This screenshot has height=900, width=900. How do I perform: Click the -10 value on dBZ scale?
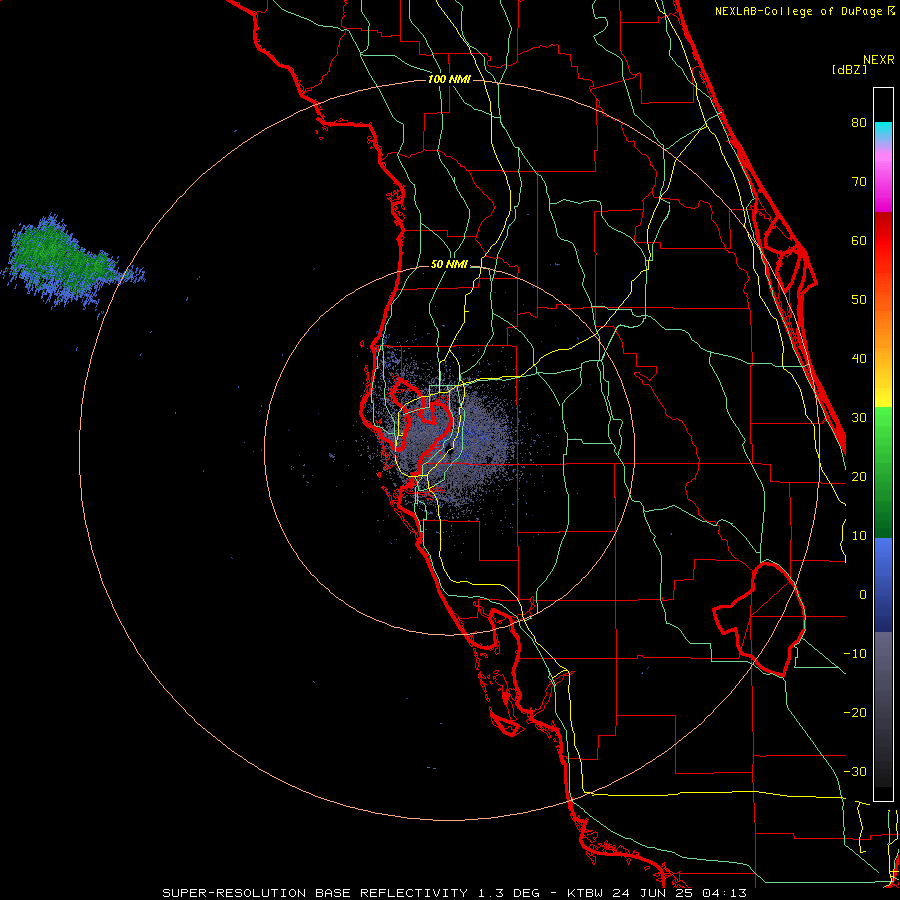coord(855,654)
